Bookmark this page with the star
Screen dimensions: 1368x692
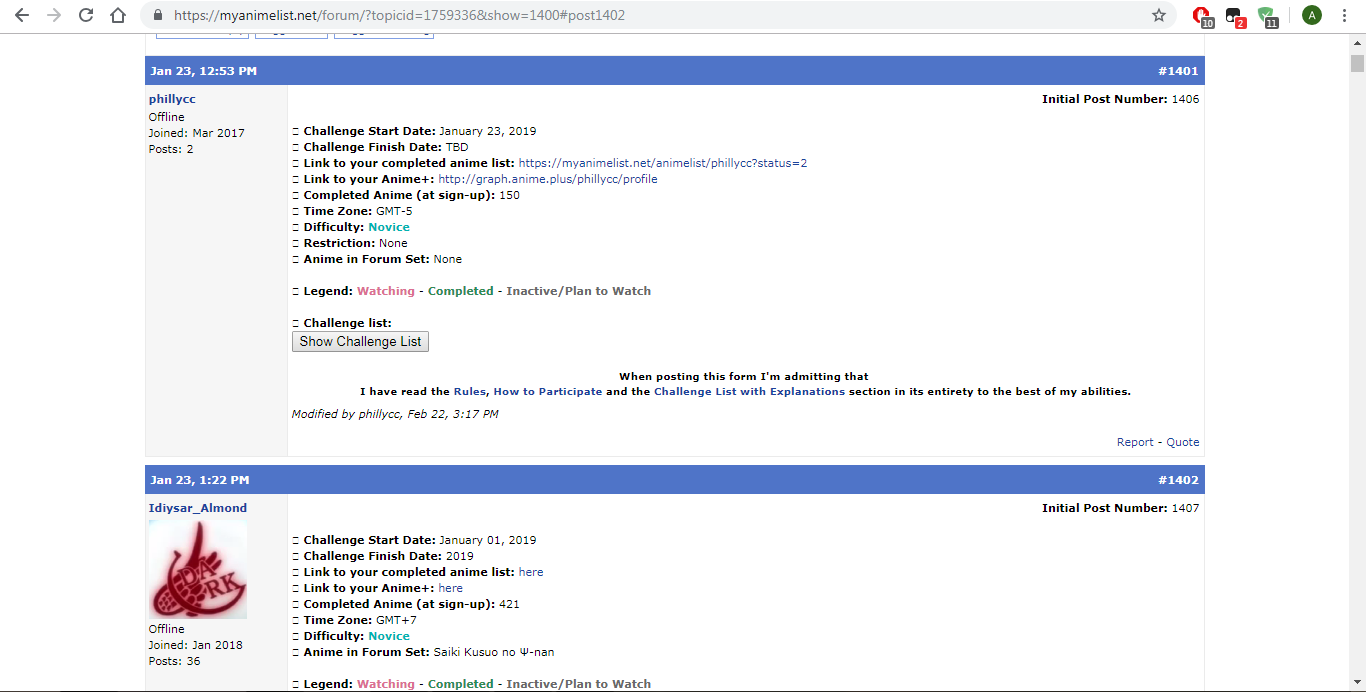(x=1159, y=15)
